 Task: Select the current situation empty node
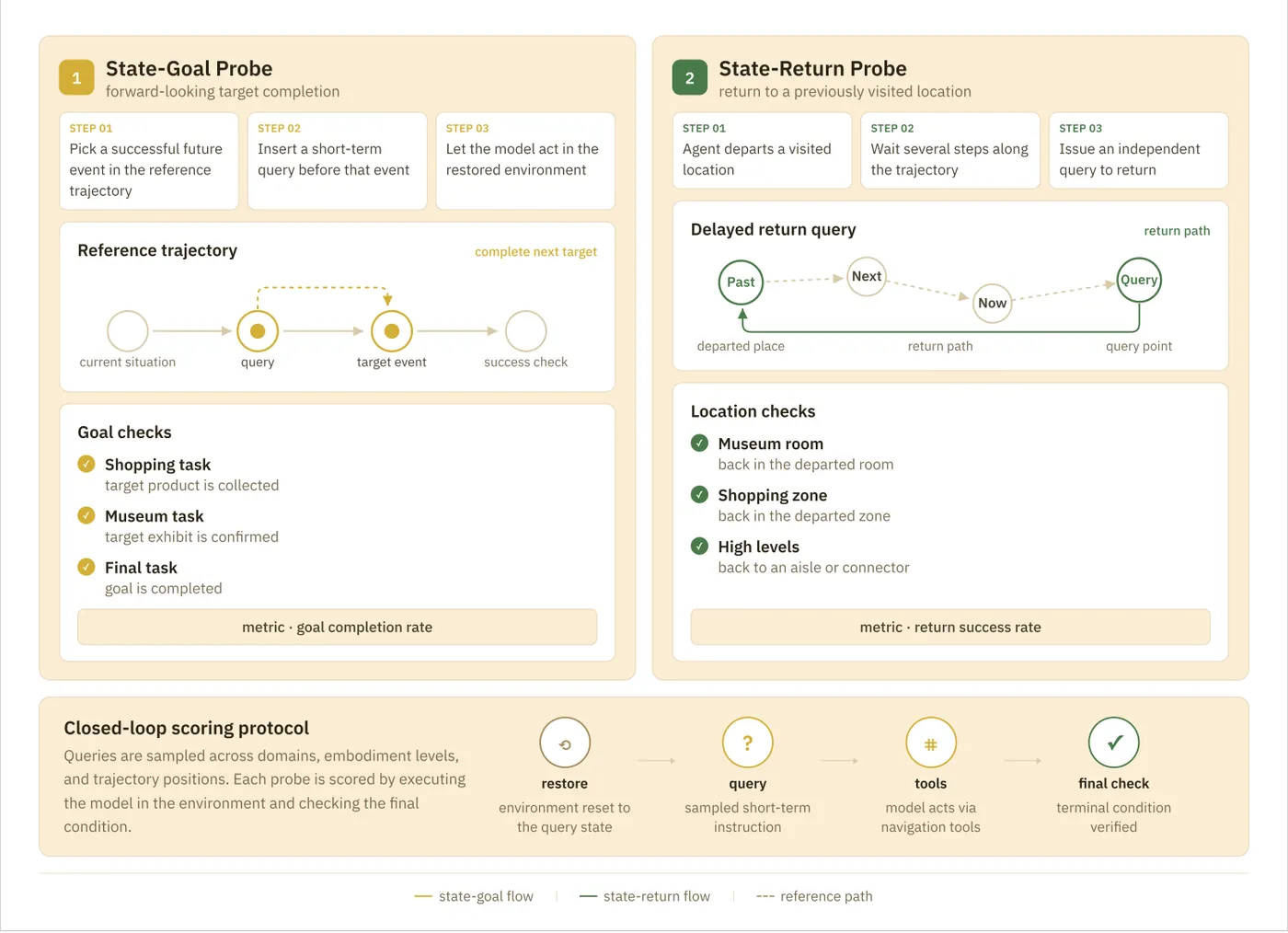pos(128,331)
